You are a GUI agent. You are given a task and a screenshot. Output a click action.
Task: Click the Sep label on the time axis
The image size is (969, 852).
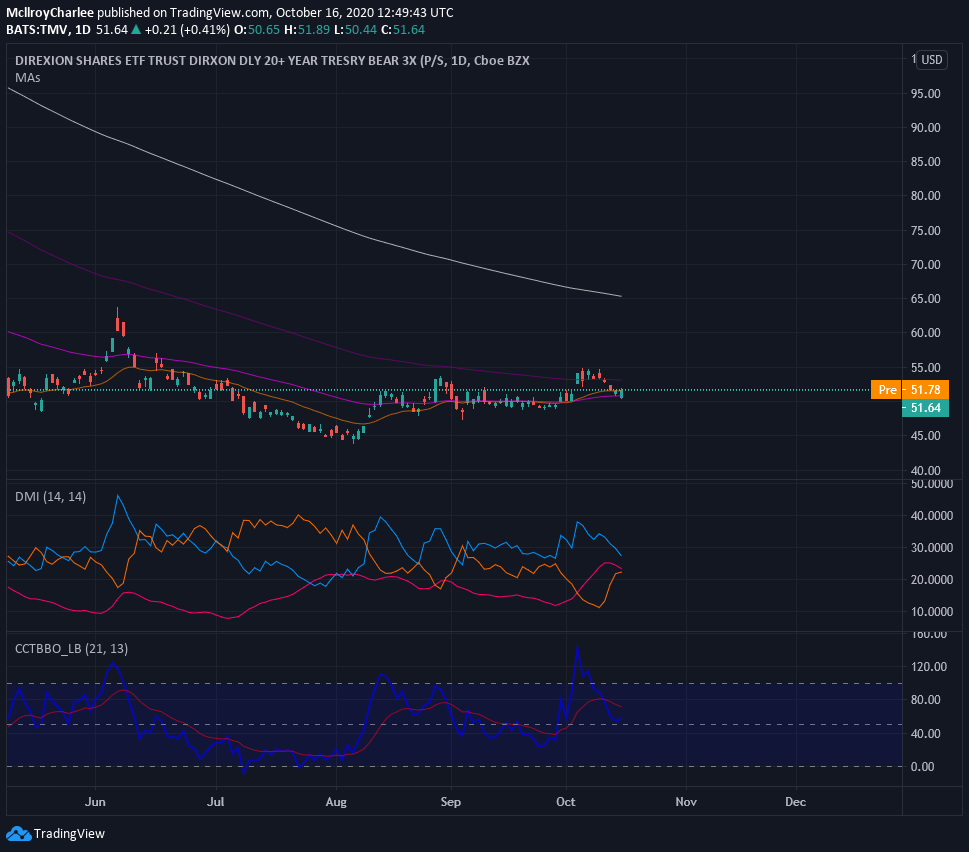coord(451,802)
